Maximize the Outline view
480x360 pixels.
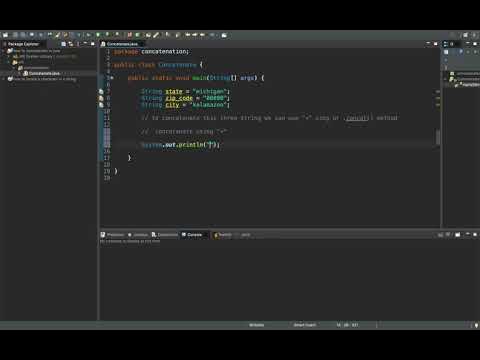(x=475, y=44)
